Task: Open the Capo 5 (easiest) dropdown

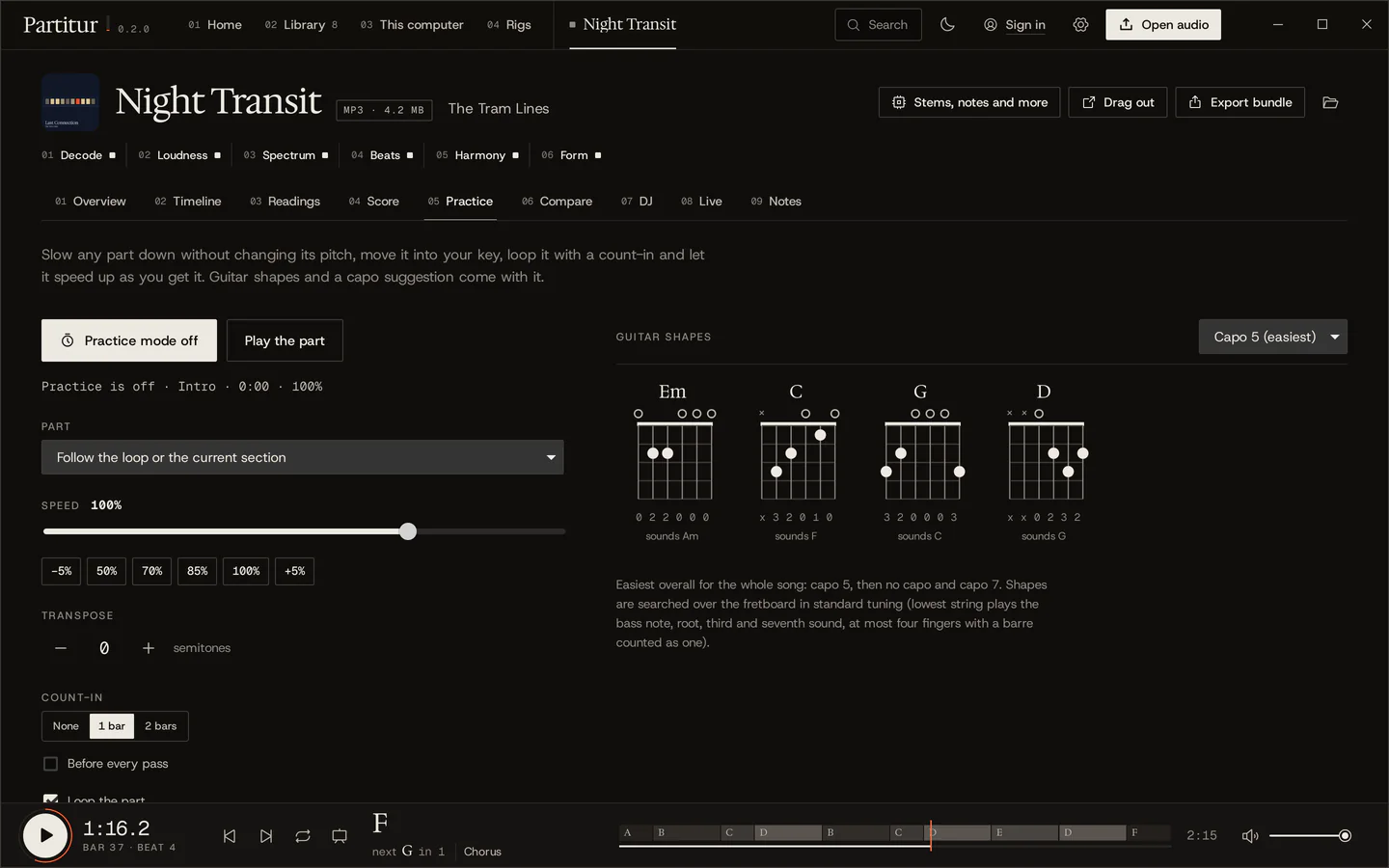Action: [1273, 337]
